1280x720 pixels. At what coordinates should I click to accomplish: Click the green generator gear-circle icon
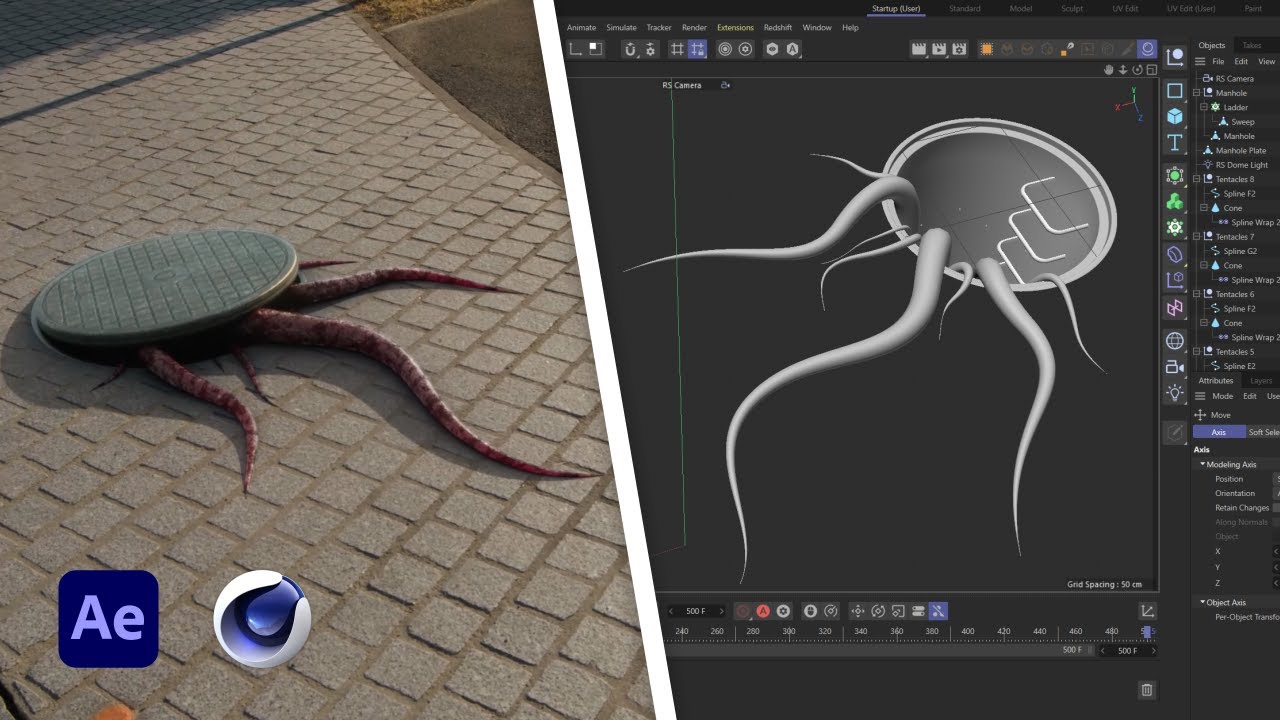[1175, 176]
